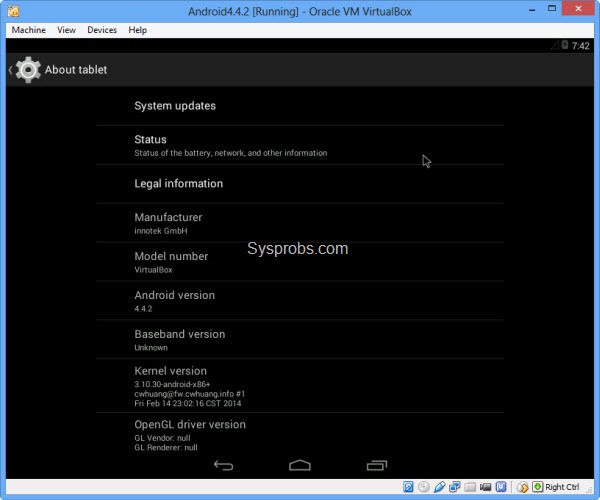The height and width of the screenshot is (500, 600).
Task: Click the optical disc status icon
Action: point(424,487)
